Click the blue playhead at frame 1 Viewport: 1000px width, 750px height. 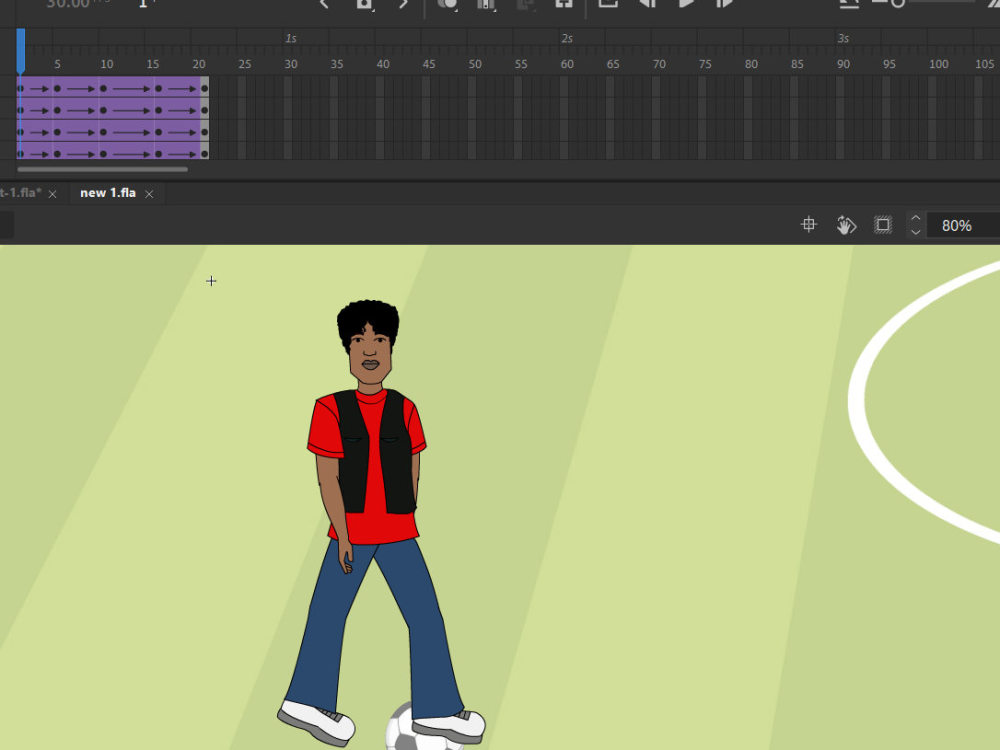20,51
